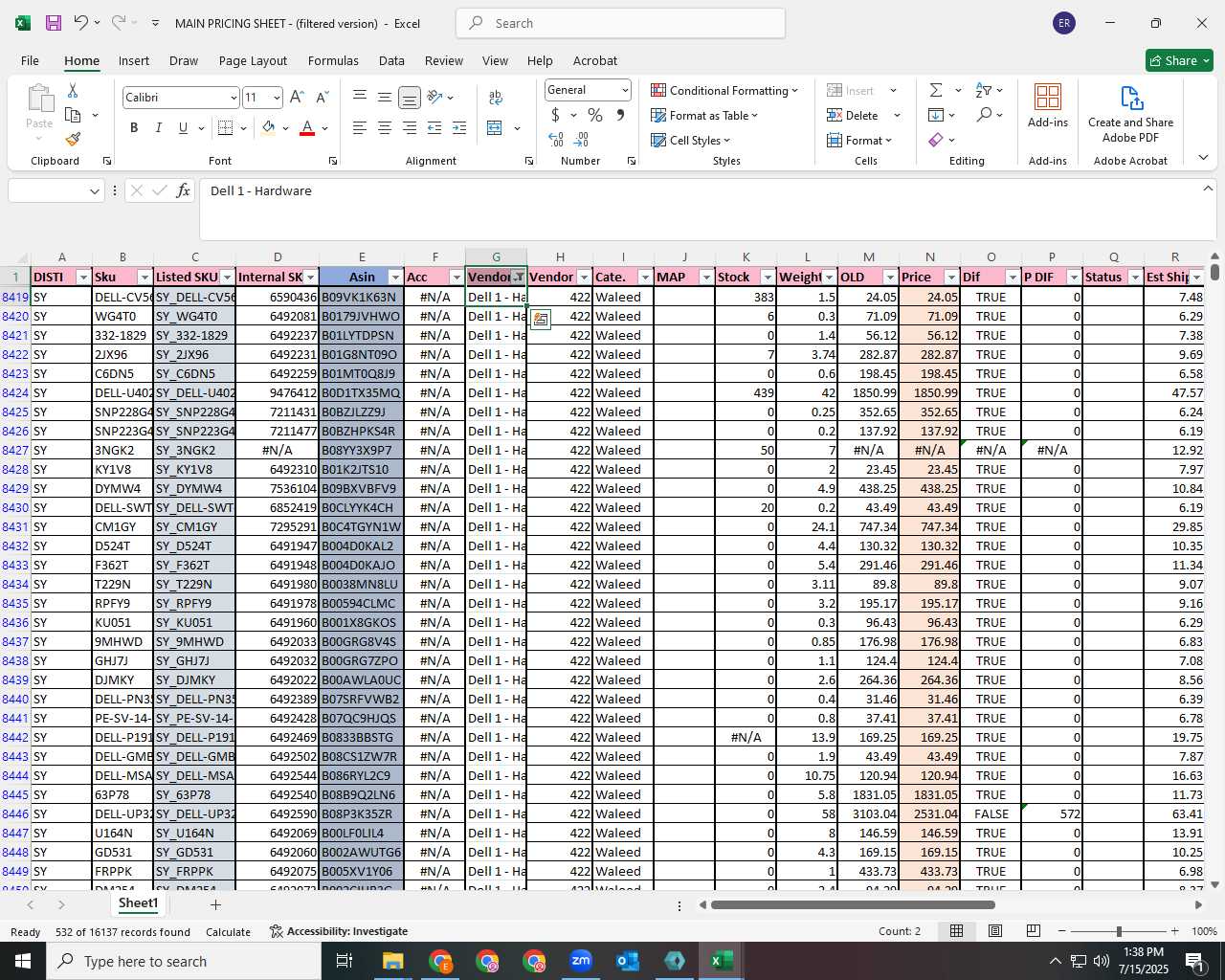Open Sort & Filter icon

[984, 90]
